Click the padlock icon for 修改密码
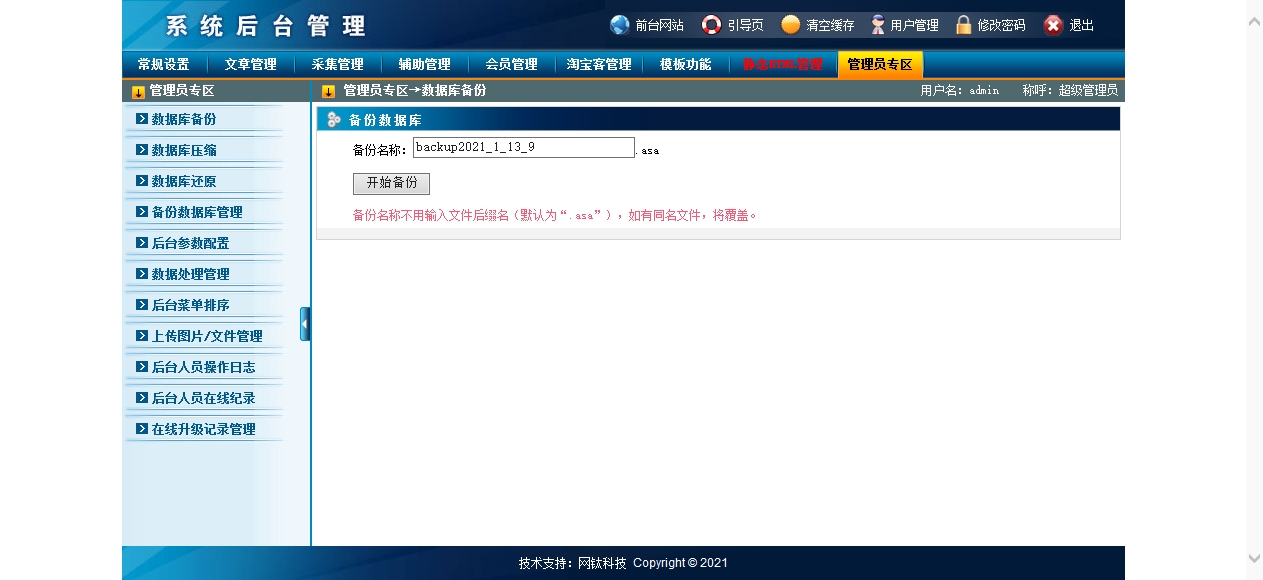 click(964, 25)
